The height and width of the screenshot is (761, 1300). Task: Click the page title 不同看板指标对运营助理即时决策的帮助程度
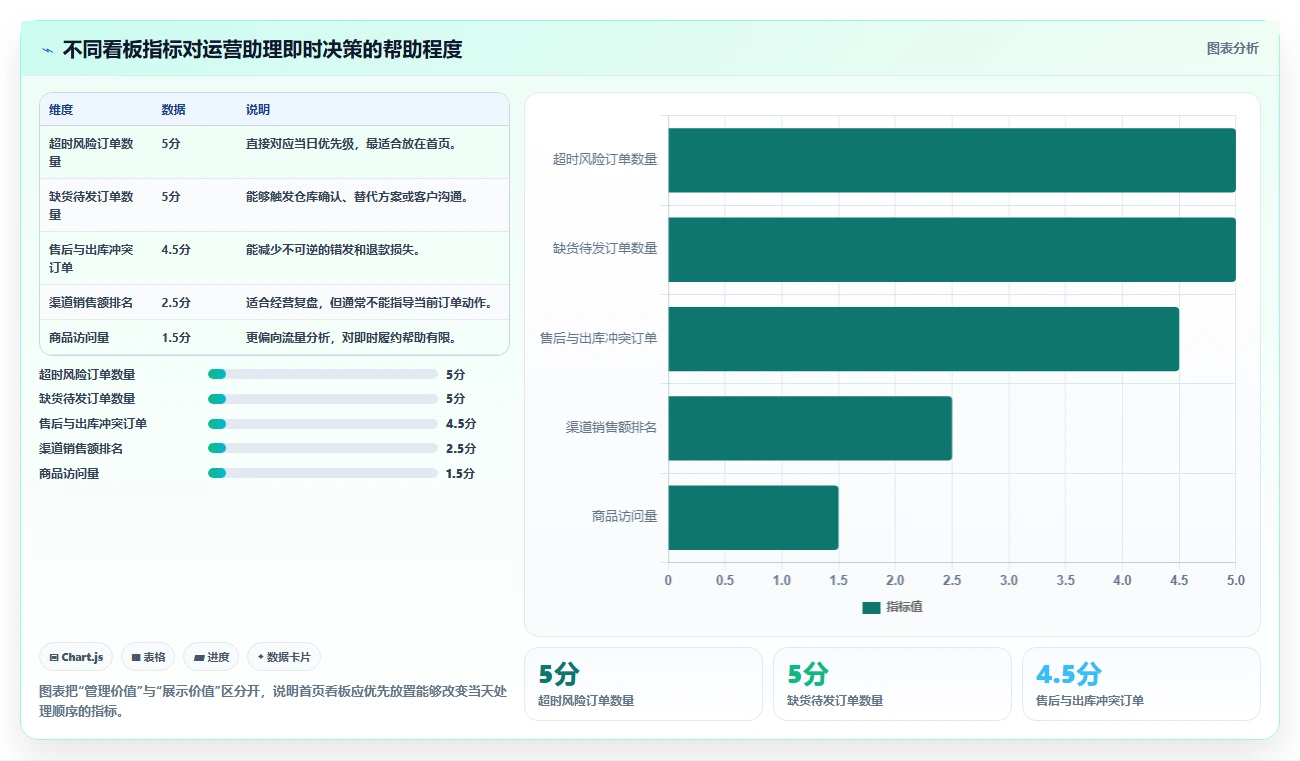click(x=262, y=50)
